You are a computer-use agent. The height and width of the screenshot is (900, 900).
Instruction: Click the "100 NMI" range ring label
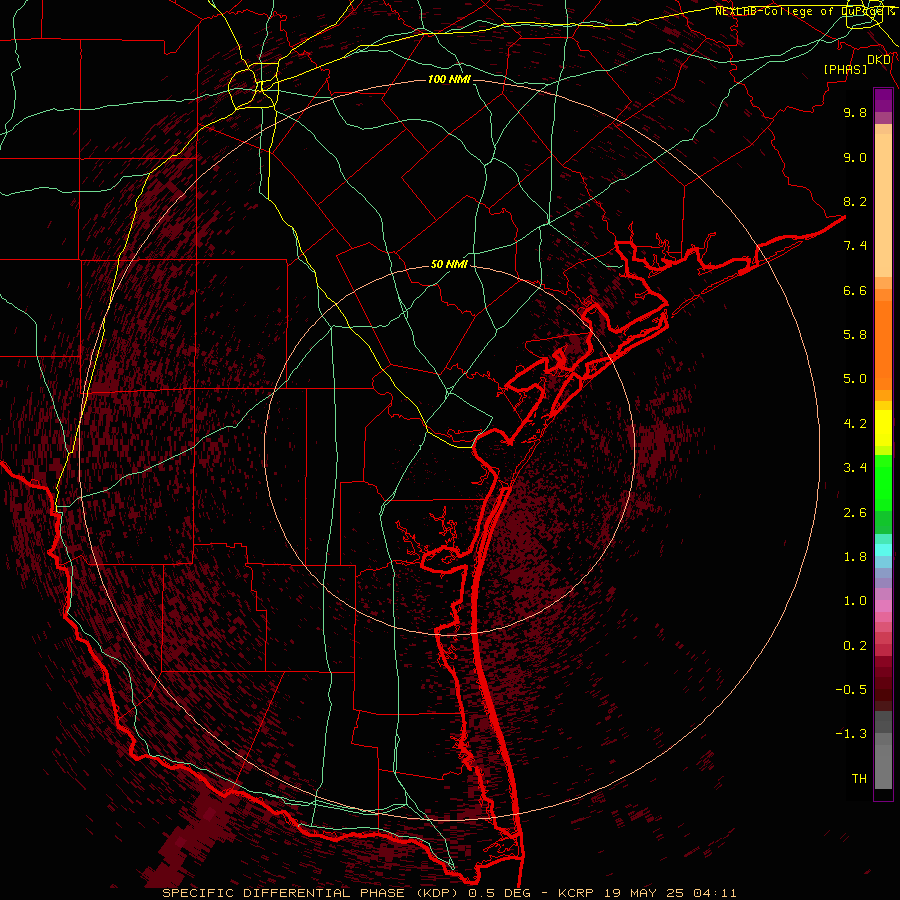coord(449,79)
